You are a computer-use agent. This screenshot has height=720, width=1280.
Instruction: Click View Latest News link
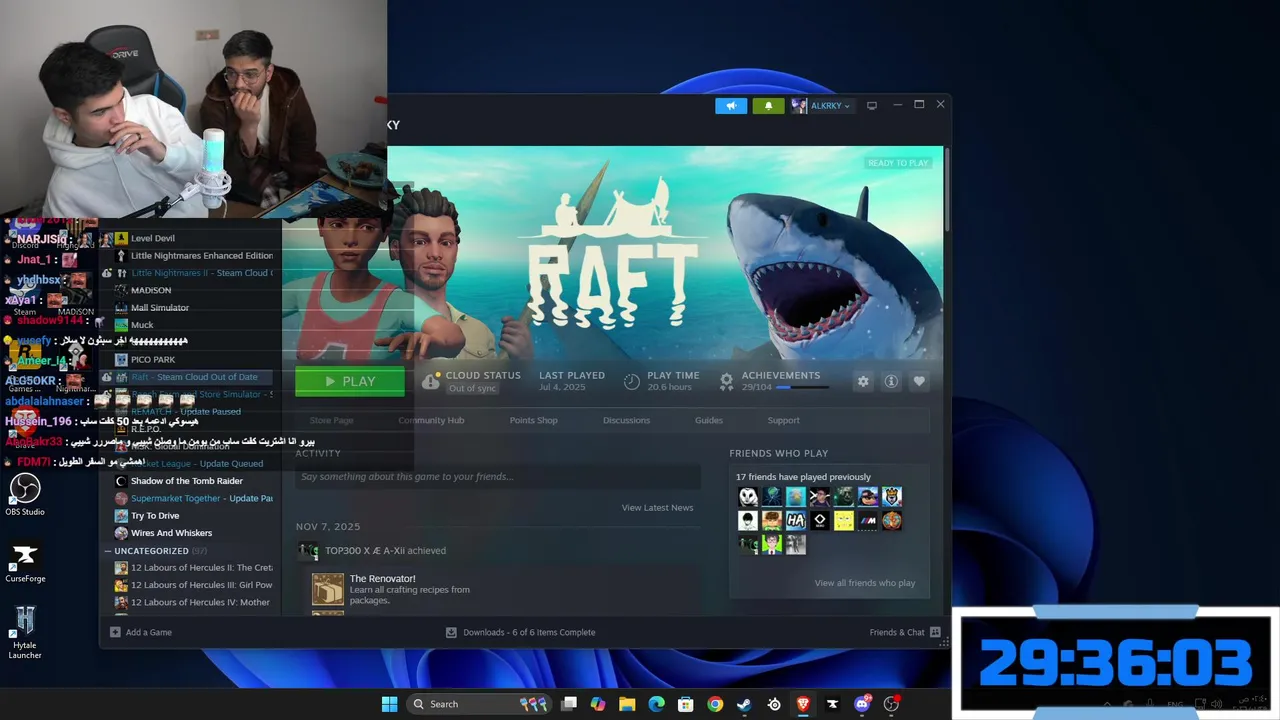point(657,508)
